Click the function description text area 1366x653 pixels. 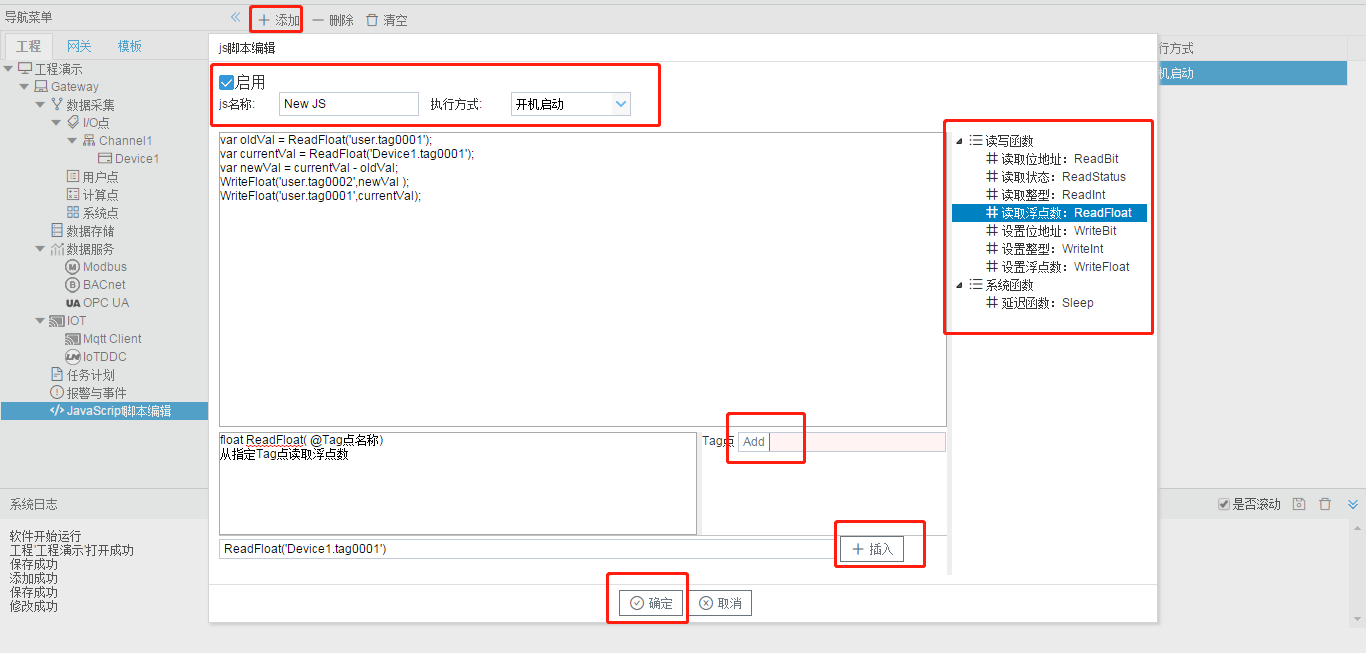(458, 483)
